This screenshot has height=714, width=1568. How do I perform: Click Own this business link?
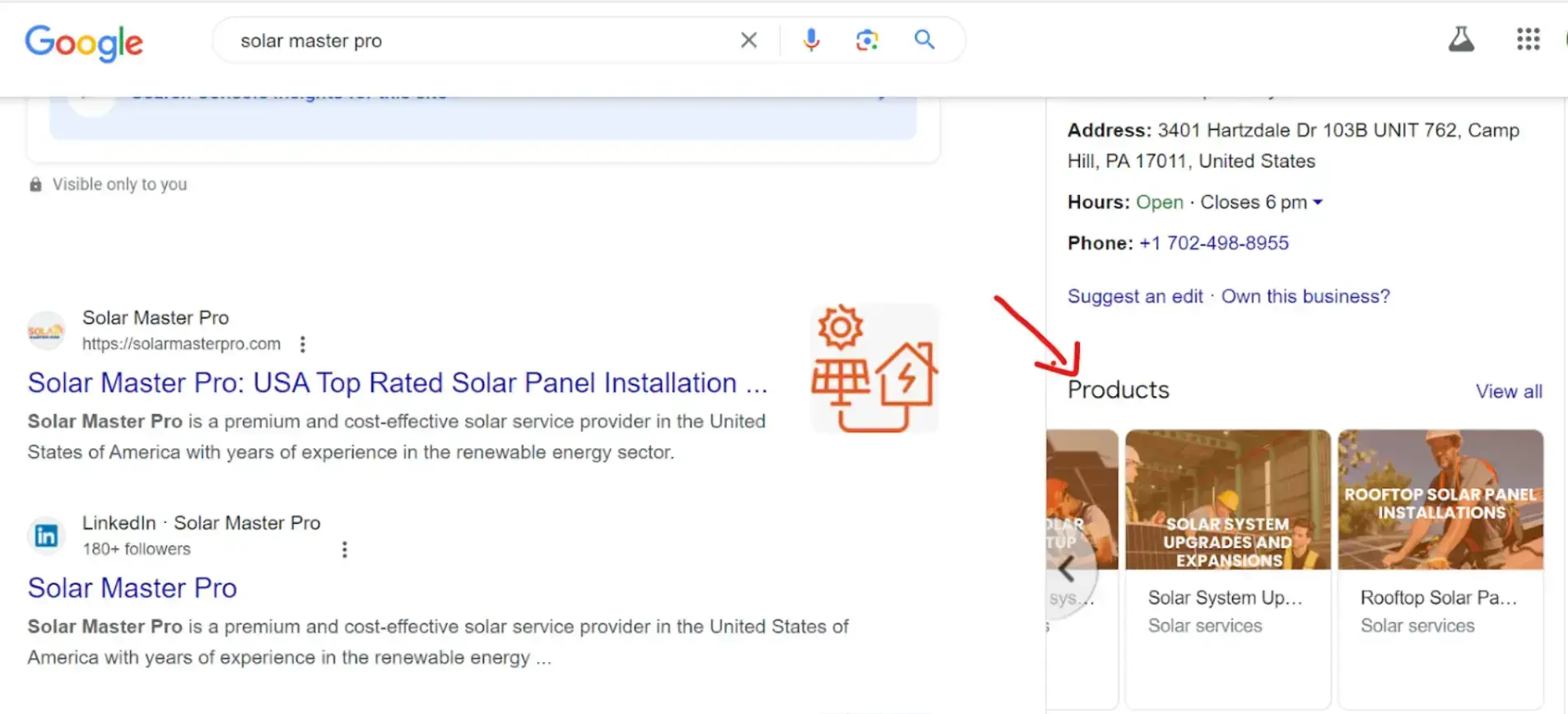click(1305, 296)
